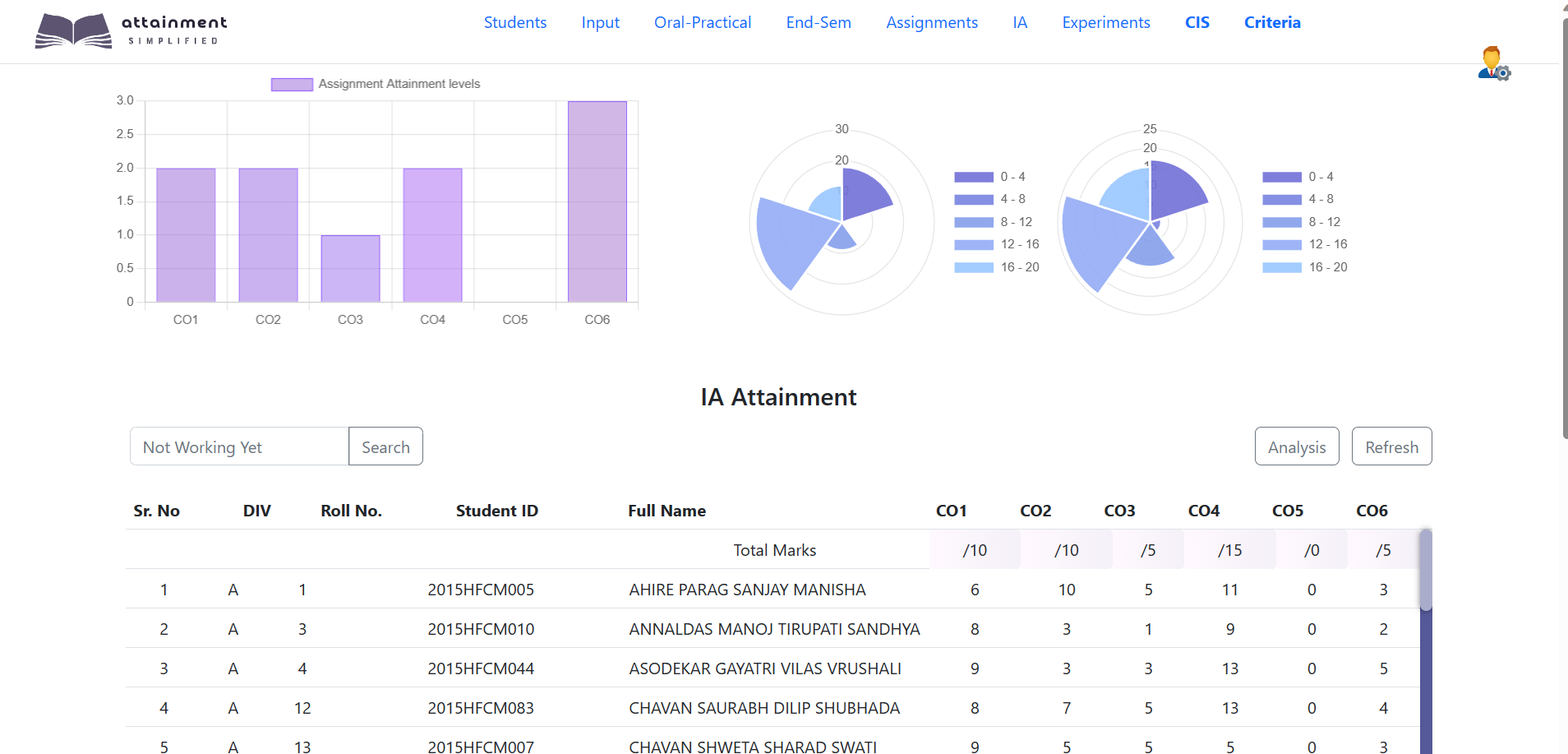The height and width of the screenshot is (754, 1568).
Task: Go to the Input tab
Action: coord(601,22)
